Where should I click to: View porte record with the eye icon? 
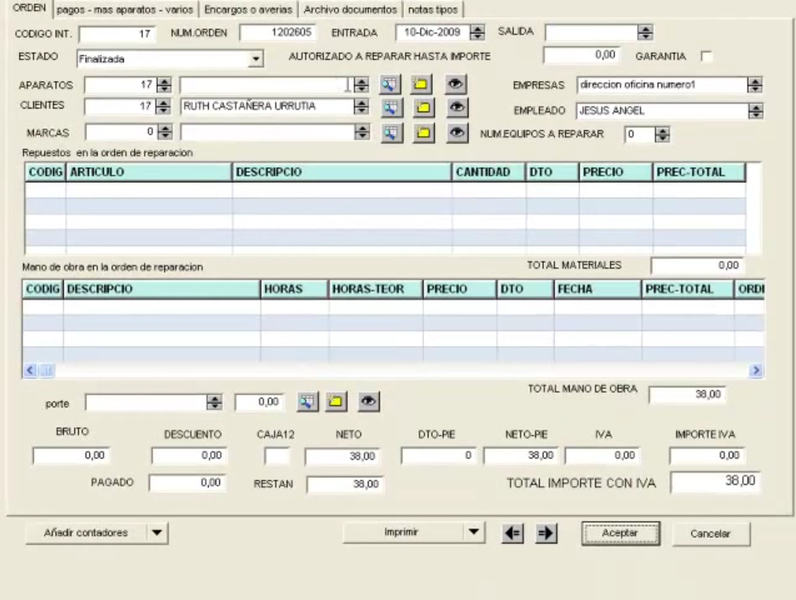tap(369, 402)
